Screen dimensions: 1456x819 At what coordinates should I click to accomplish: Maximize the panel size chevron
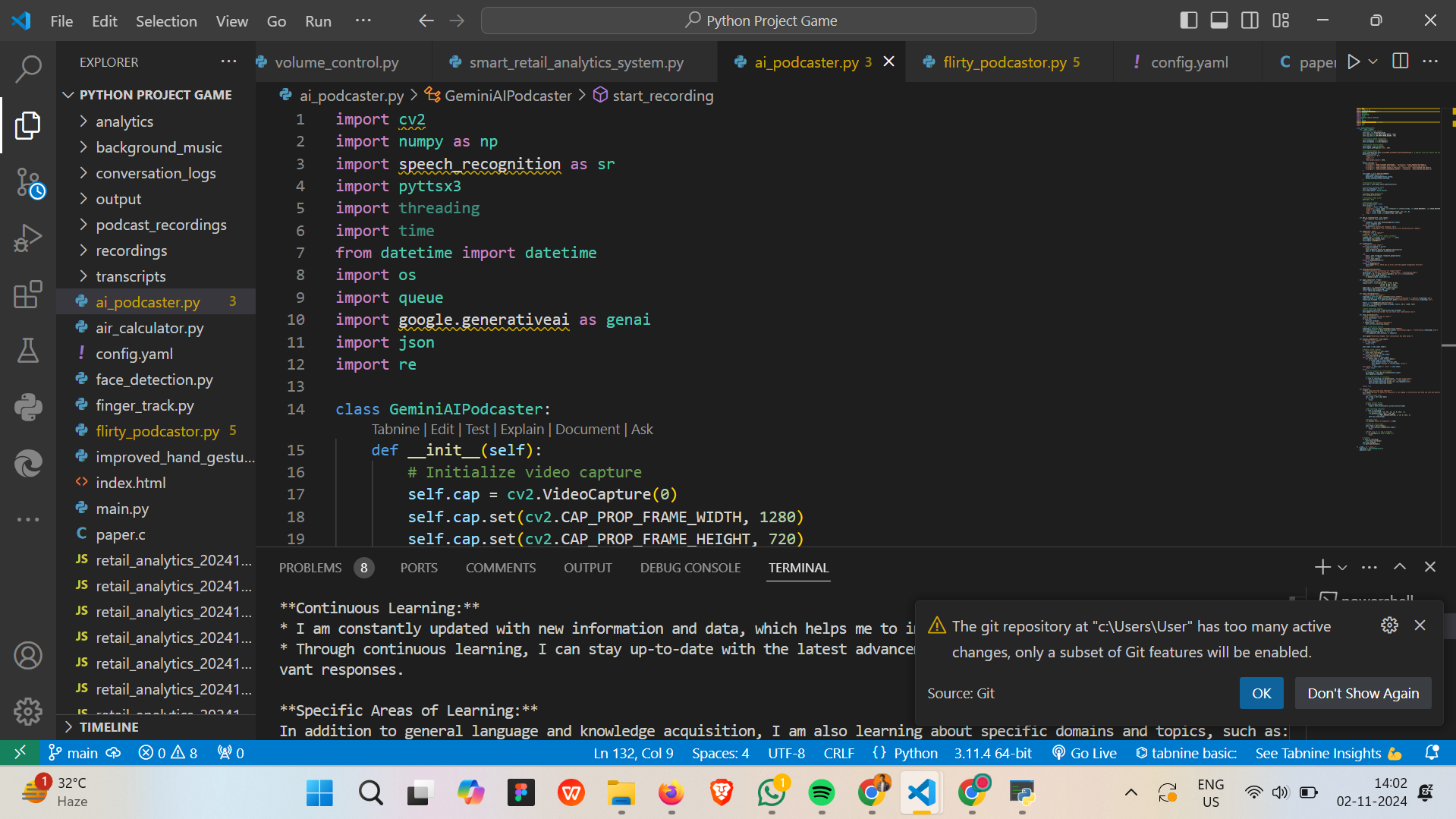coord(1400,567)
